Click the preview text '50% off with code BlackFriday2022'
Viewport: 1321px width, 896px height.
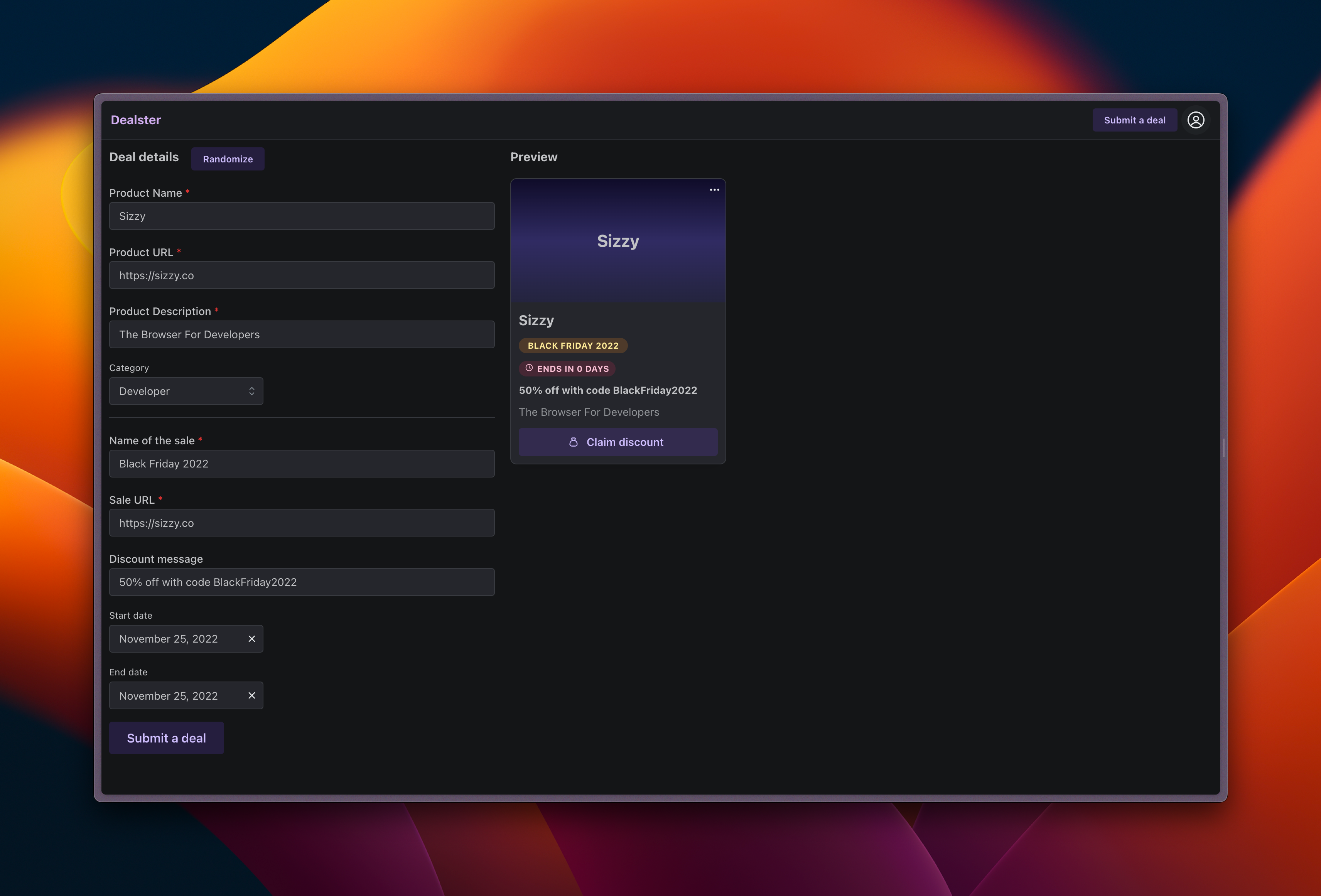[x=607, y=391]
